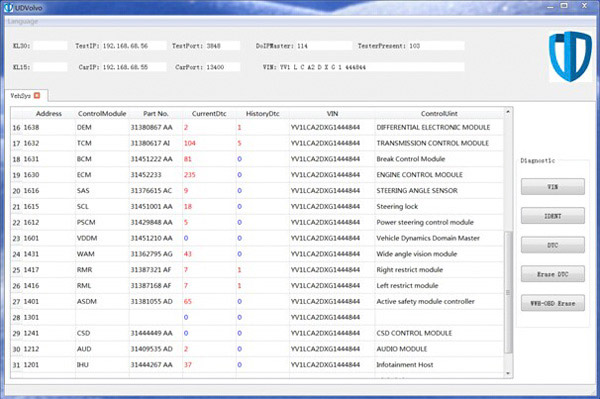The height and width of the screenshot is (399, 600).
Task: Click the CurrentDtc value 235
Action: 189,175
